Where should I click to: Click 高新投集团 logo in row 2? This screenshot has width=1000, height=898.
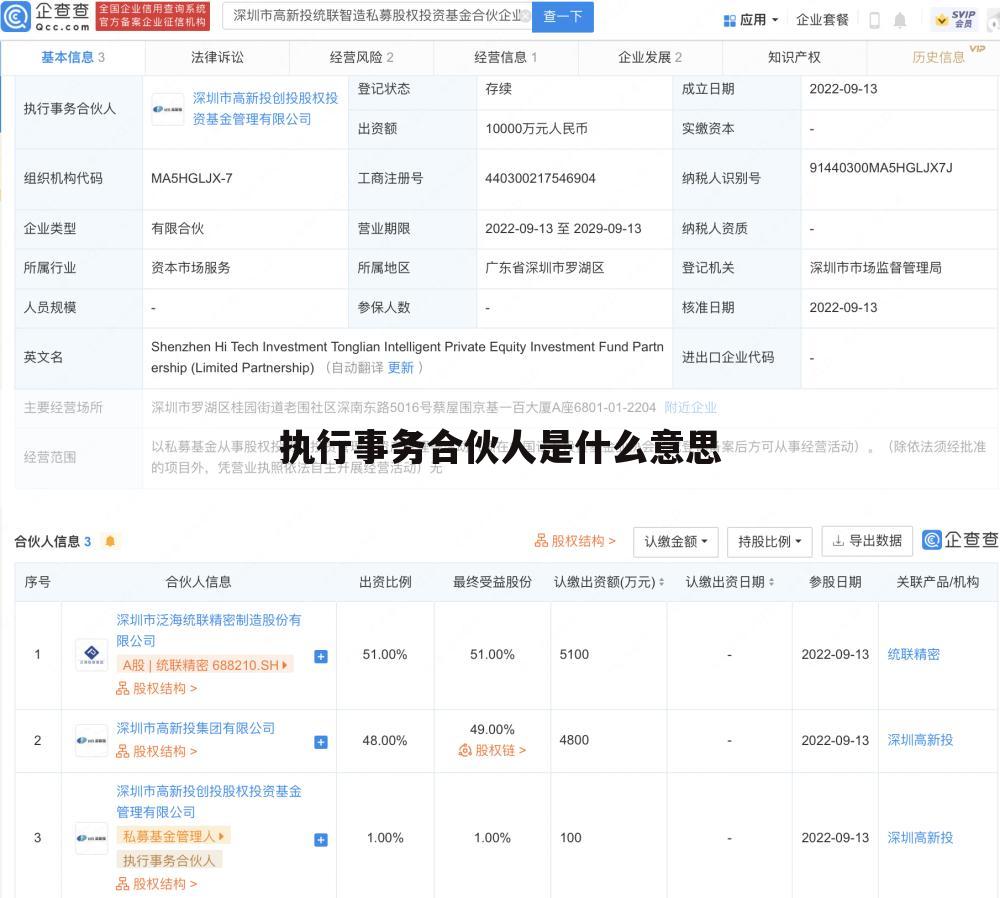coord(91,740)
